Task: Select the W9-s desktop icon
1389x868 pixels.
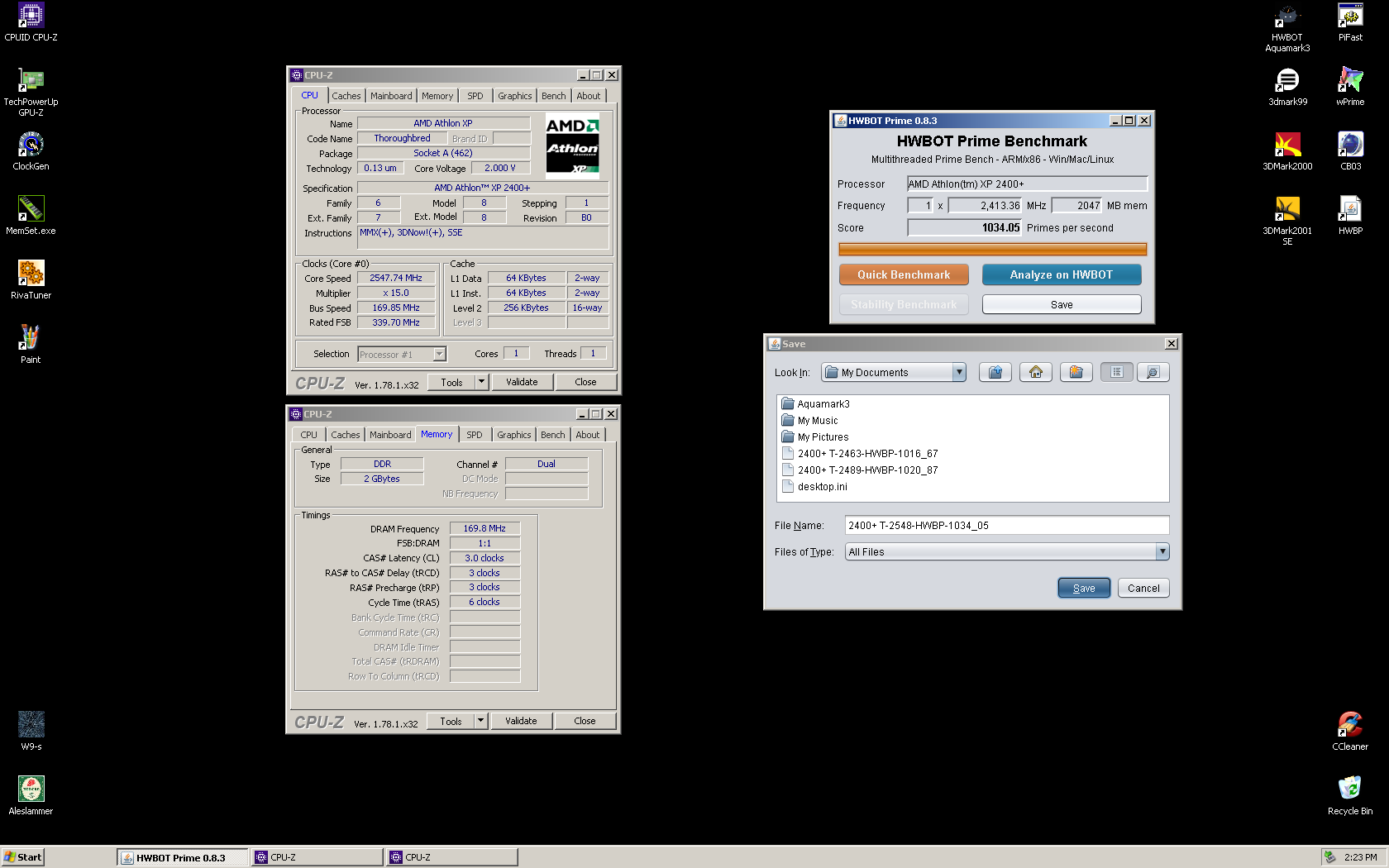Action: (x=31, y=732)
